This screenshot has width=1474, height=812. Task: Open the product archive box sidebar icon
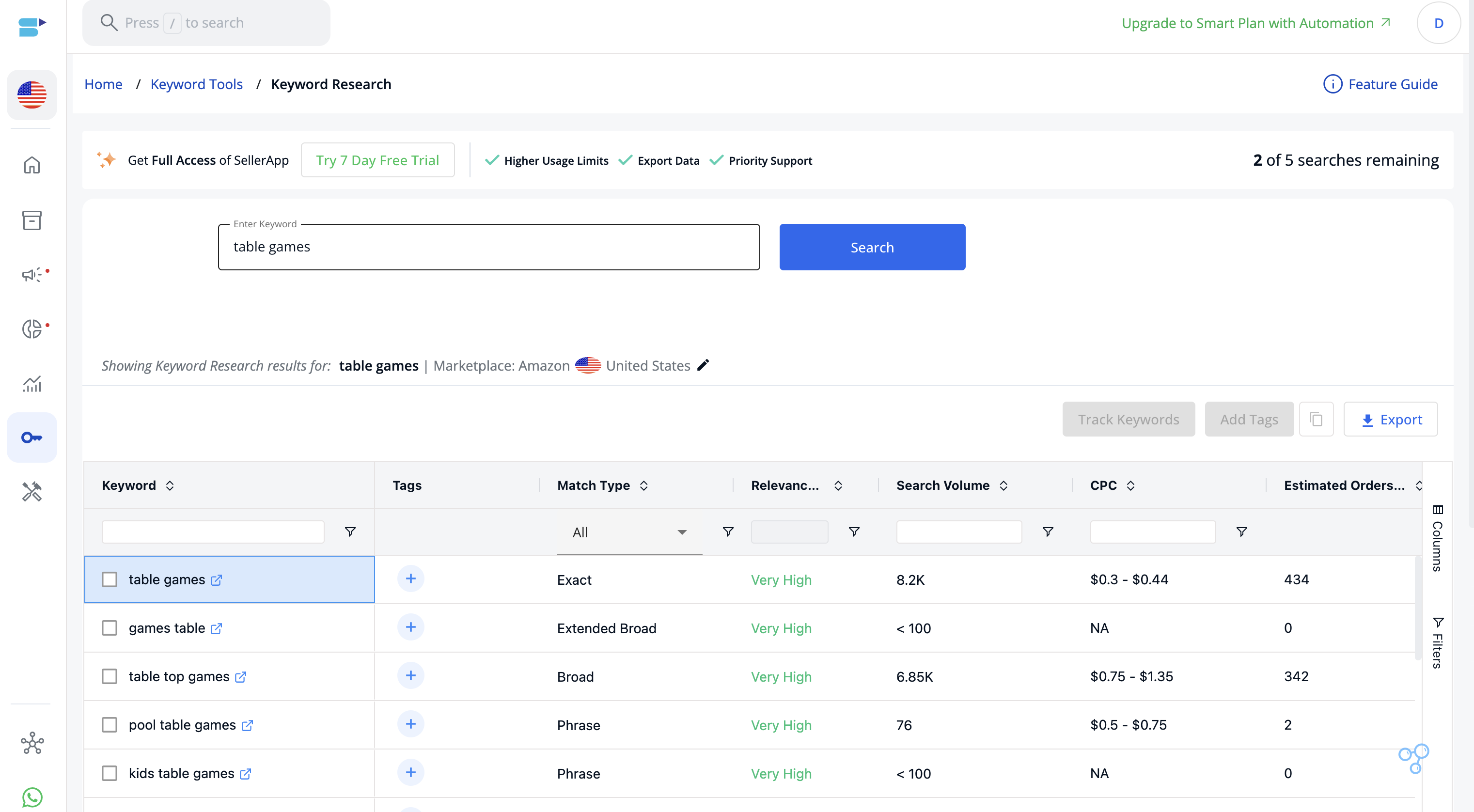click(x=31, y=220)
